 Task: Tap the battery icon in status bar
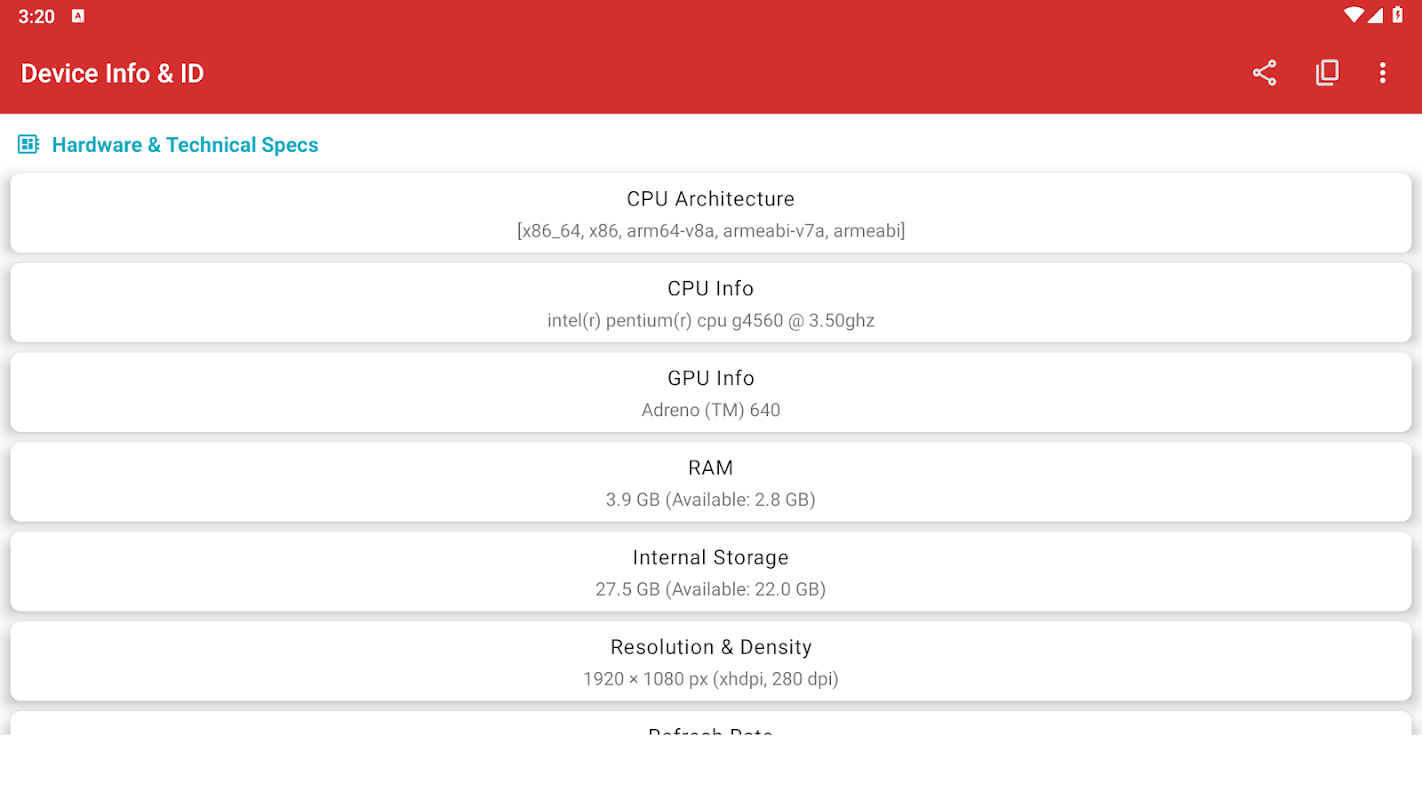point(1397,15)
